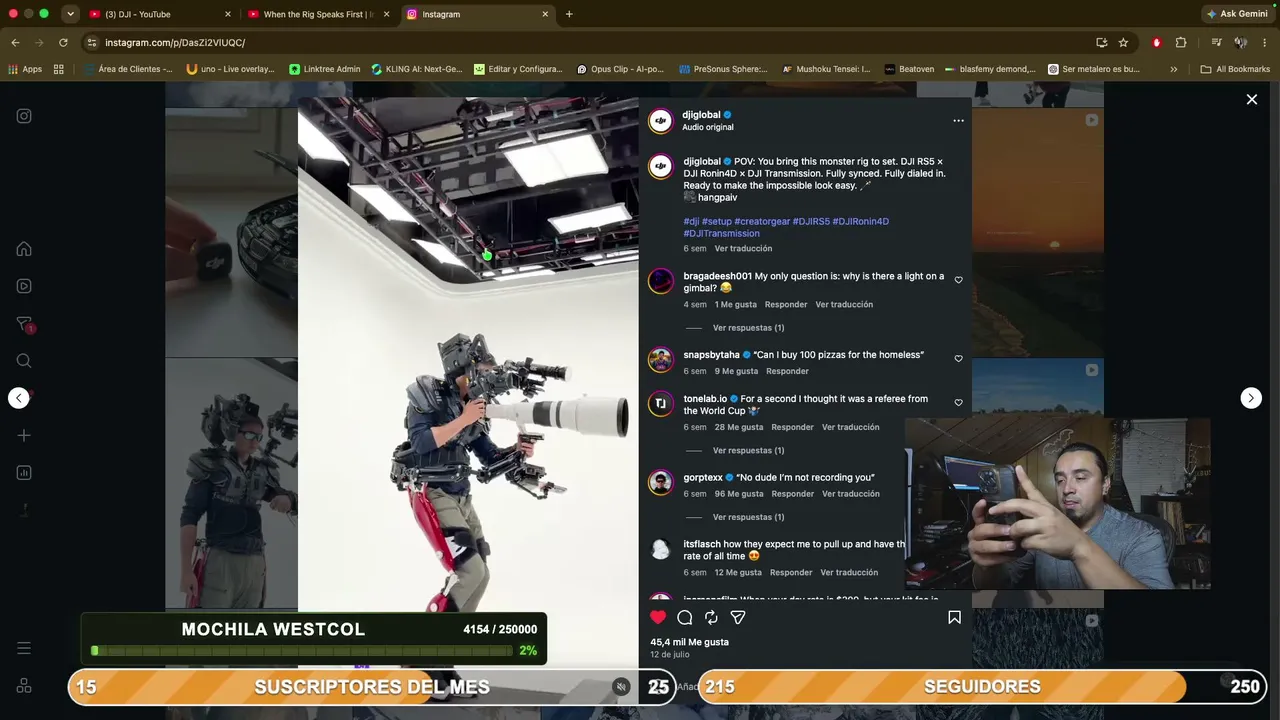Click the Create new post plus icon
This screenshot has height=720, width=1280.
click(x=24, y=436)
